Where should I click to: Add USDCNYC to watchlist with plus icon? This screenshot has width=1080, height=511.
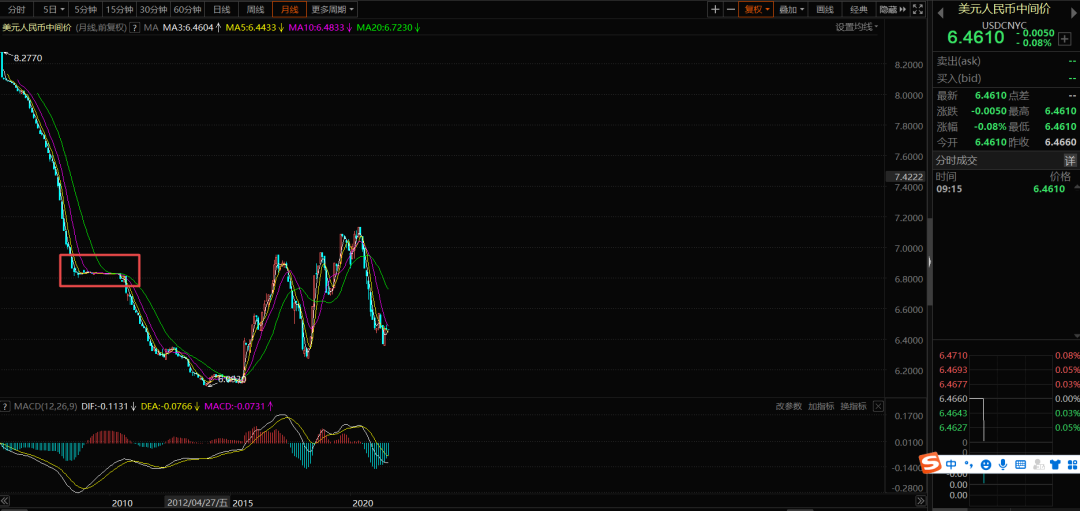[x=1063, y=39]
